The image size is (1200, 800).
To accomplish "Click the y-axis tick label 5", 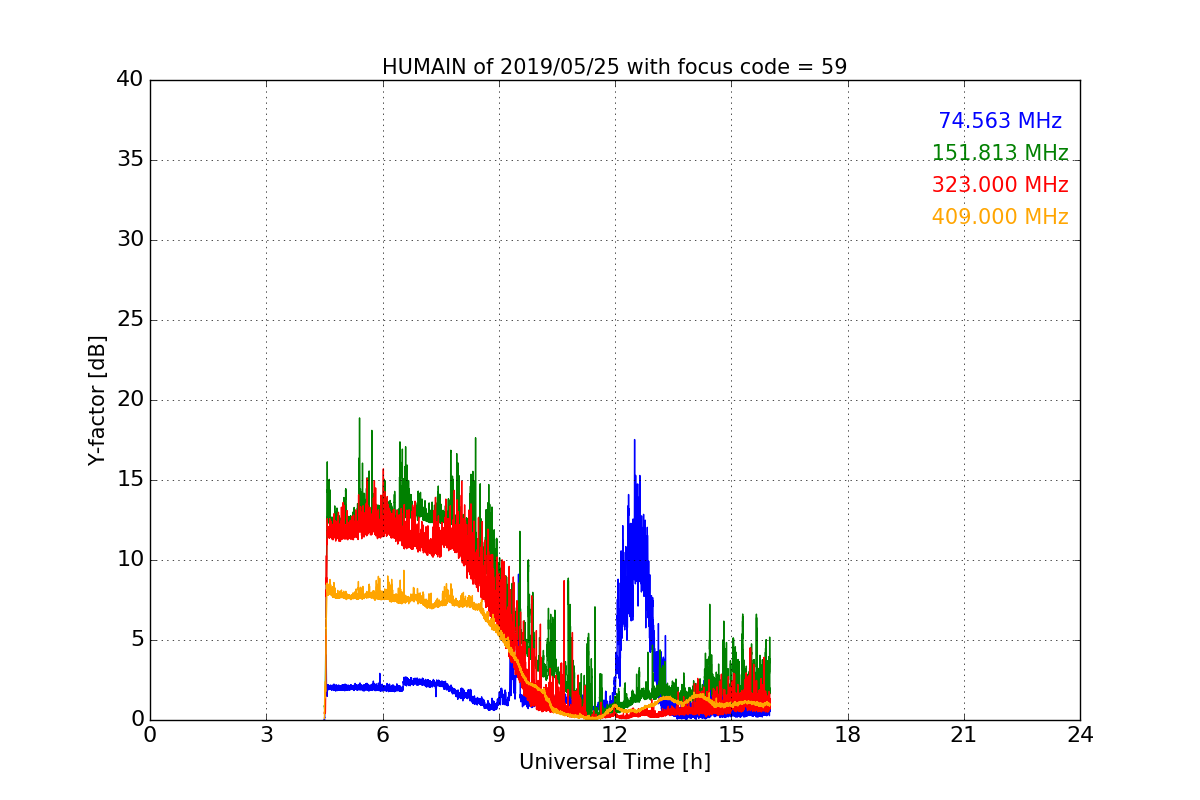I will 136,640.
